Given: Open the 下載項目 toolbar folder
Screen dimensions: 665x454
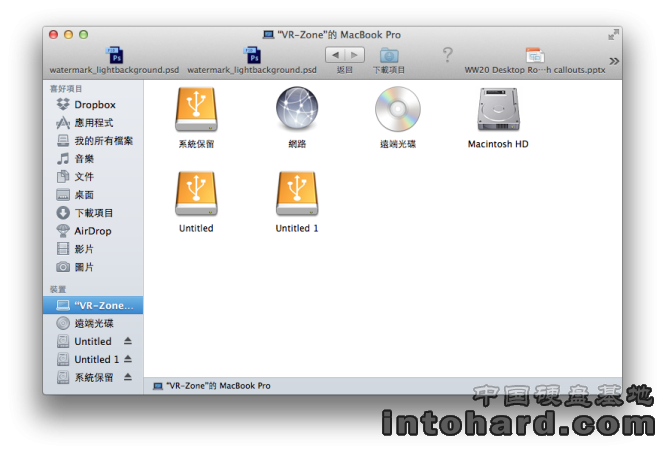Looking at the screenshot, I should (389, 60).
